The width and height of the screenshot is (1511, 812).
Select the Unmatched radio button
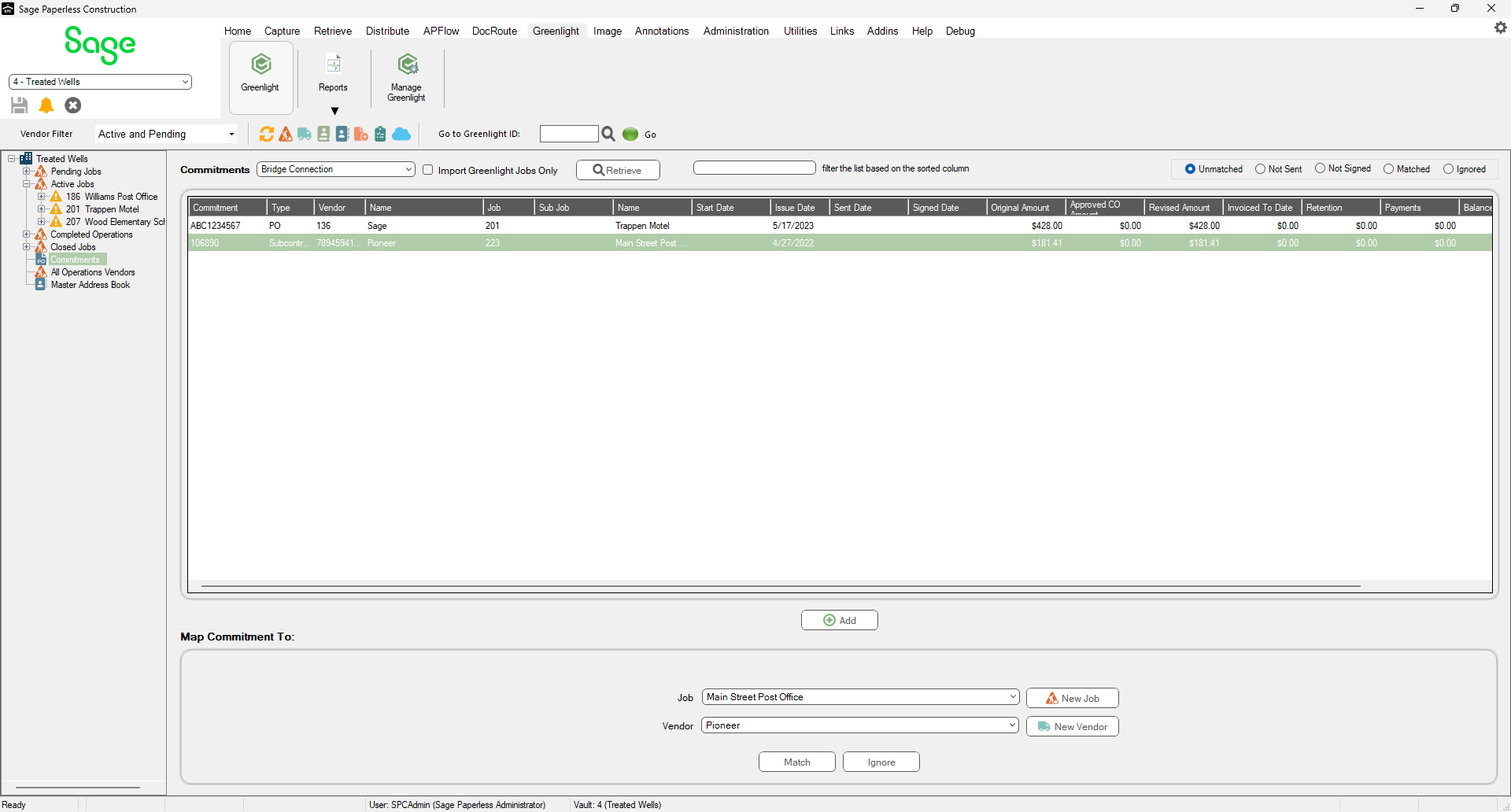click(1190, 169)
